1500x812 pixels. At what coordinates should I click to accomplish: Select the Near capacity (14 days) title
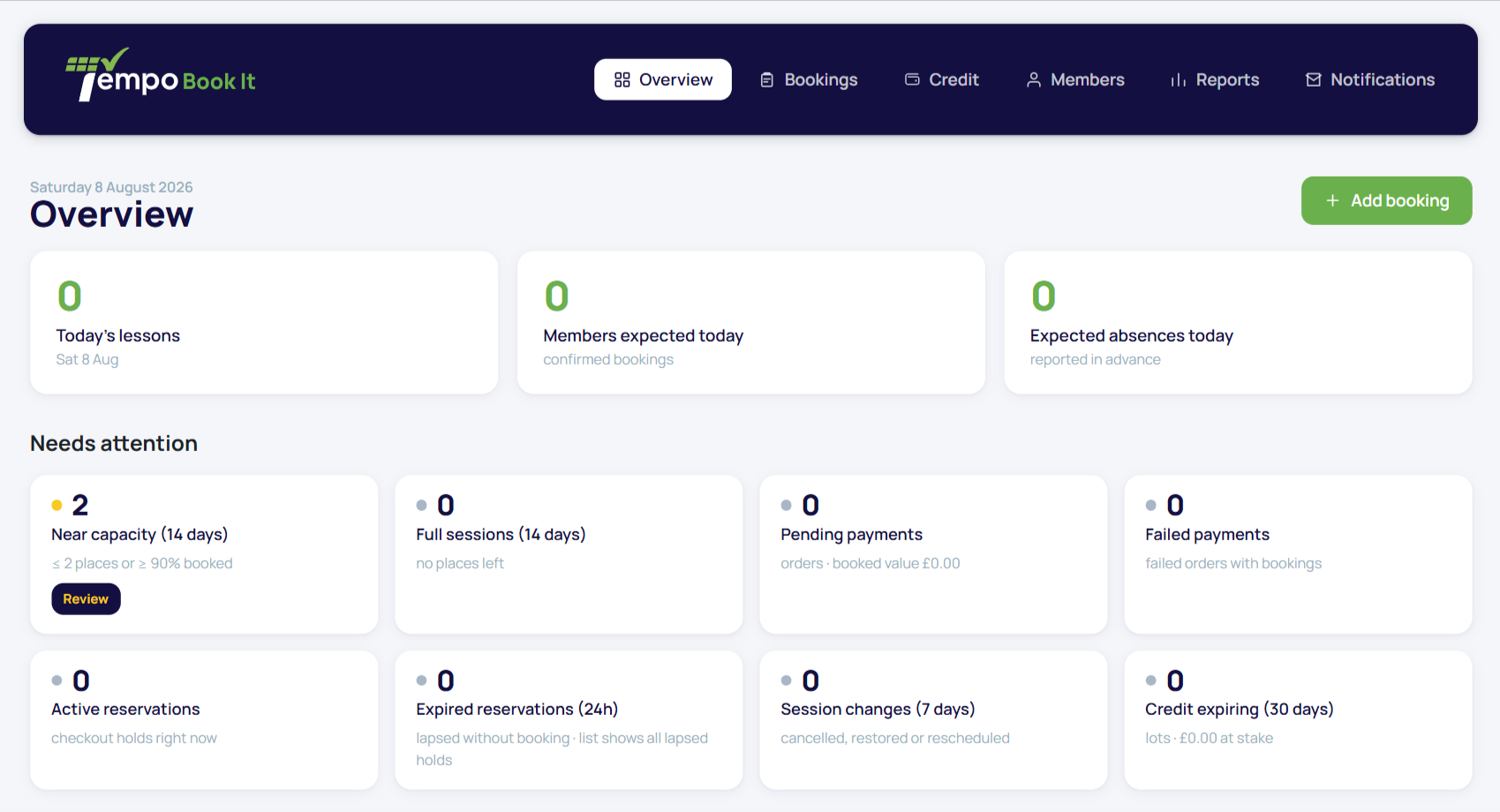[139, 535]
